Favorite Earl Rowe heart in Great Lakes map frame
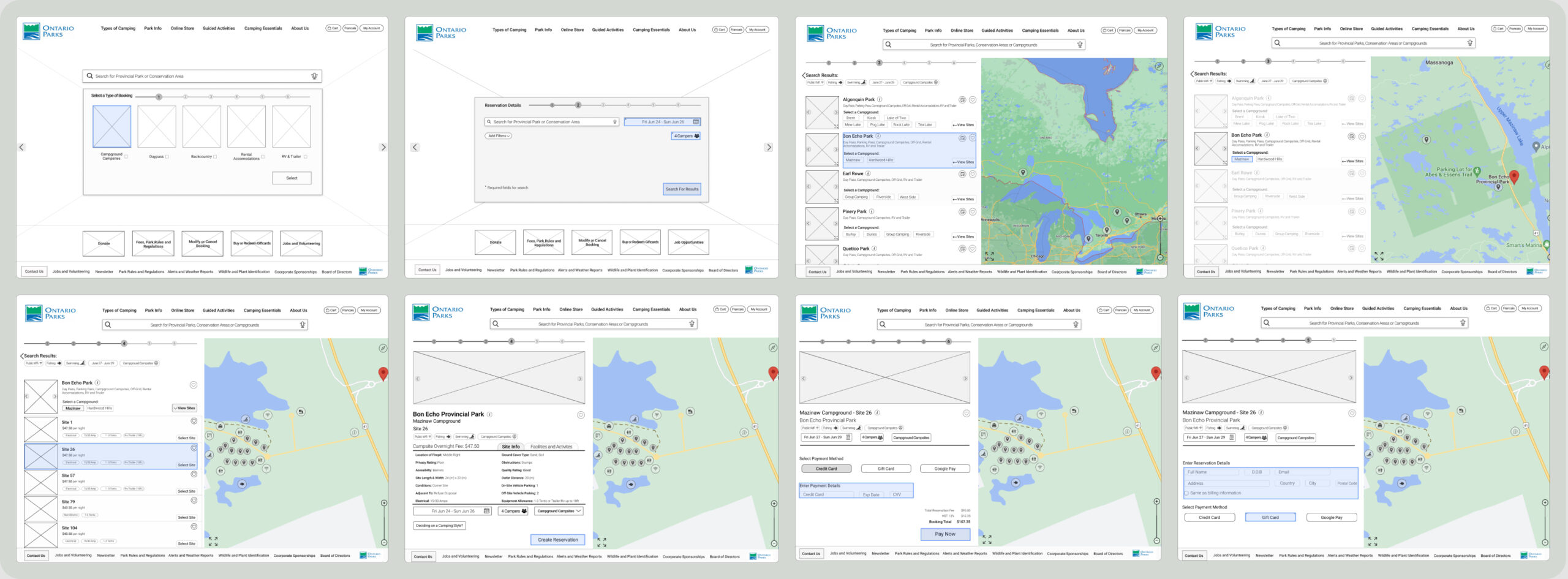This screenshot has height=579, width=1568. (x=972, y=174)
